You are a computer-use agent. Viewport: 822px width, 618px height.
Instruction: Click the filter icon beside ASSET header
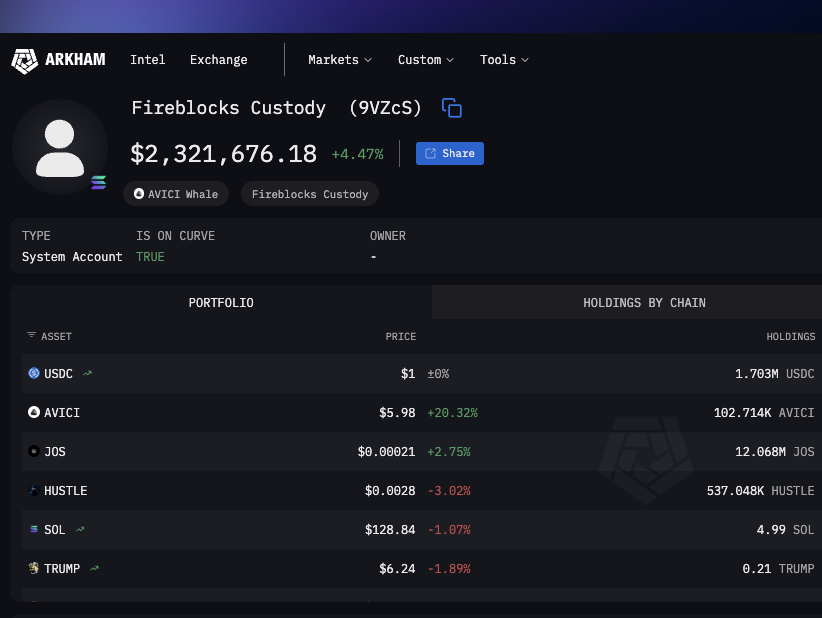click(x=31, y=335)
